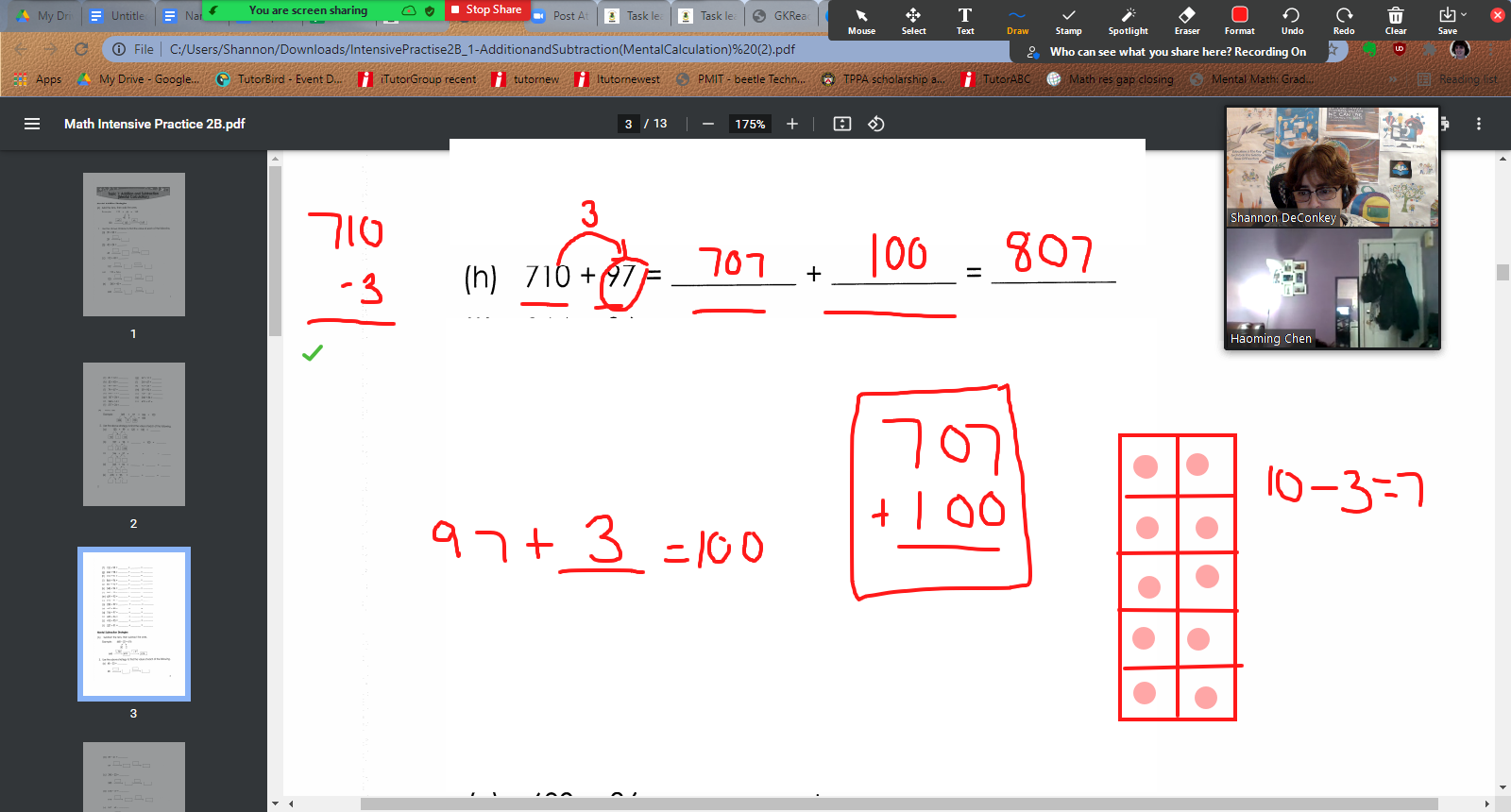Open the TutorABC bookmark
This screenshot has width=1511, height=812.
(996, 79)
